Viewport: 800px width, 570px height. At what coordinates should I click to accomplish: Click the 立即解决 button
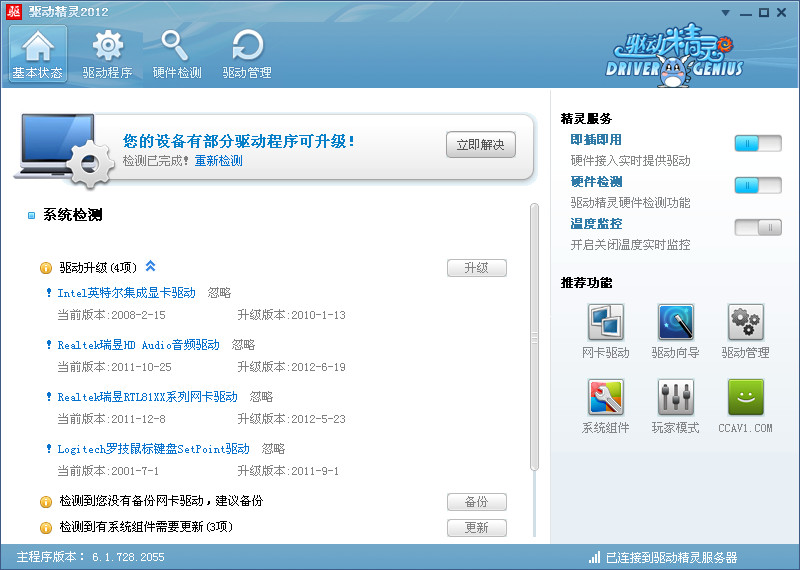481,145
